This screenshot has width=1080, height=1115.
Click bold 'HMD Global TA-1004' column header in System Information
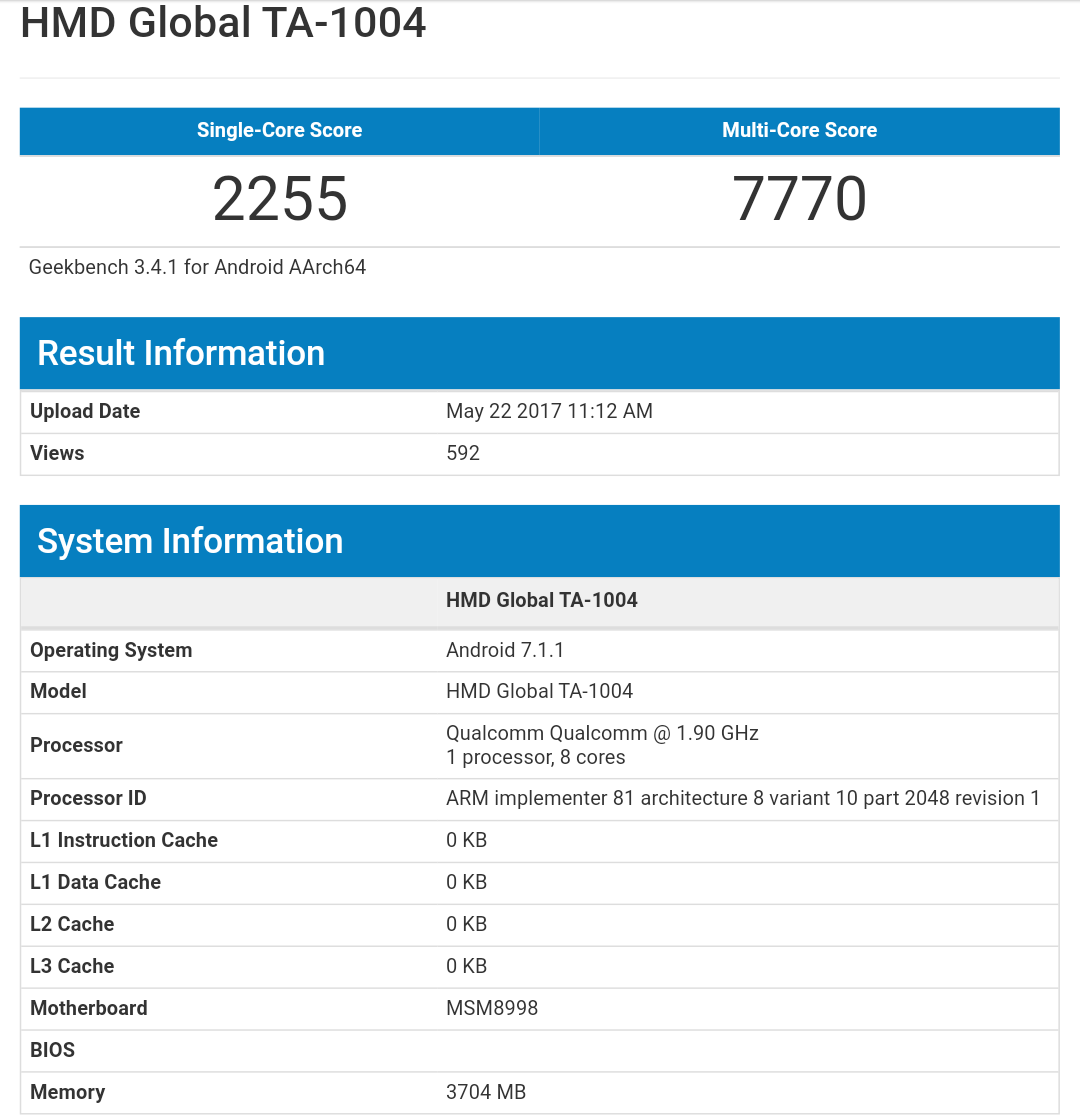click(541, 600)
